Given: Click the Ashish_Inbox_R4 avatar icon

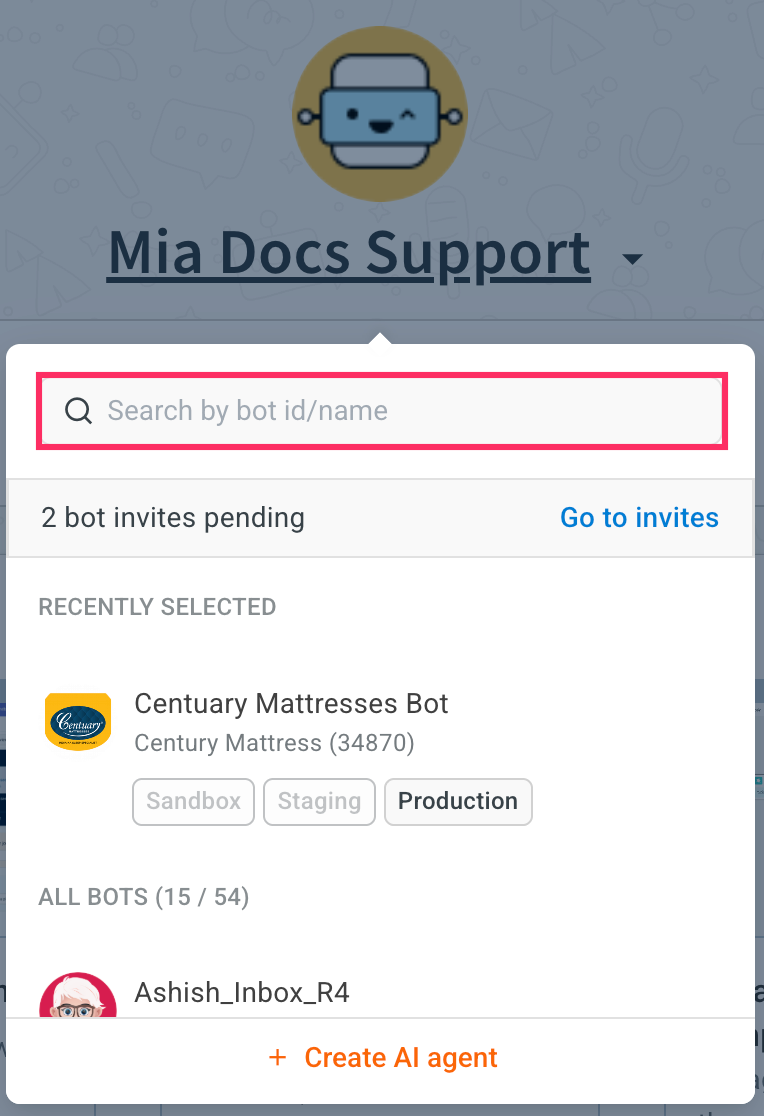Looking at the screenshot, I should (x=78, y=997).
